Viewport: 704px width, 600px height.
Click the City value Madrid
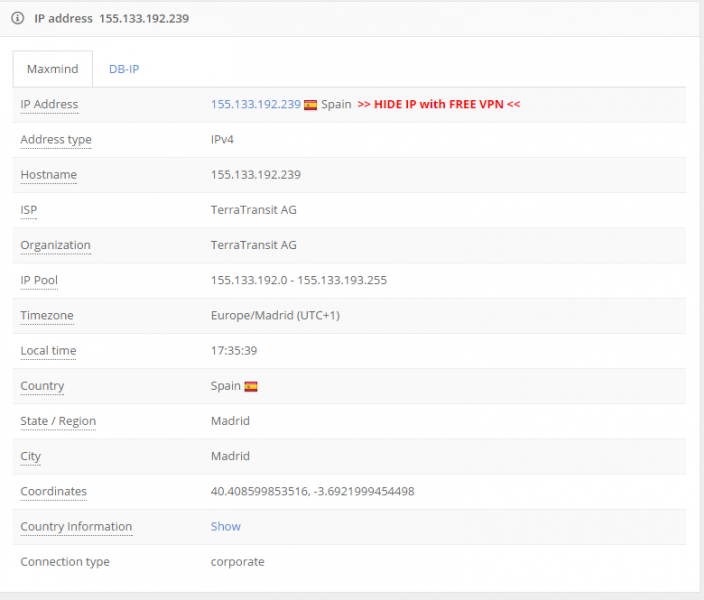[x=230, y=456]
